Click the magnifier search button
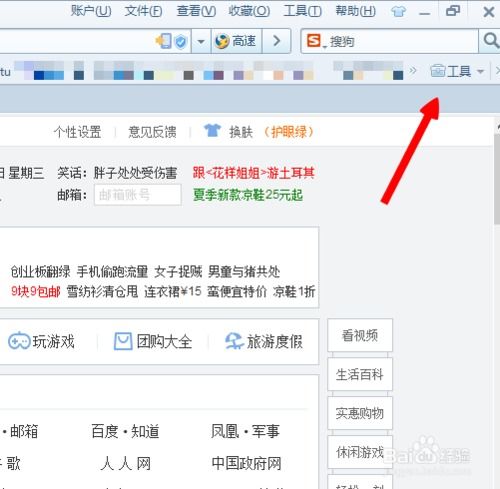This screenshot has width=500, height=489. [x=490, y=41]
